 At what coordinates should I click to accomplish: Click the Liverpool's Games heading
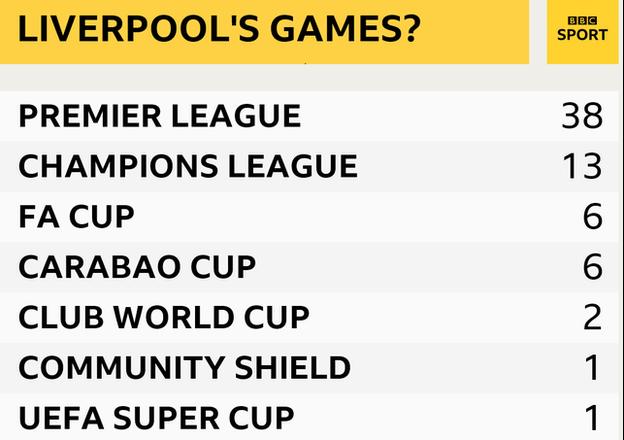219,29
